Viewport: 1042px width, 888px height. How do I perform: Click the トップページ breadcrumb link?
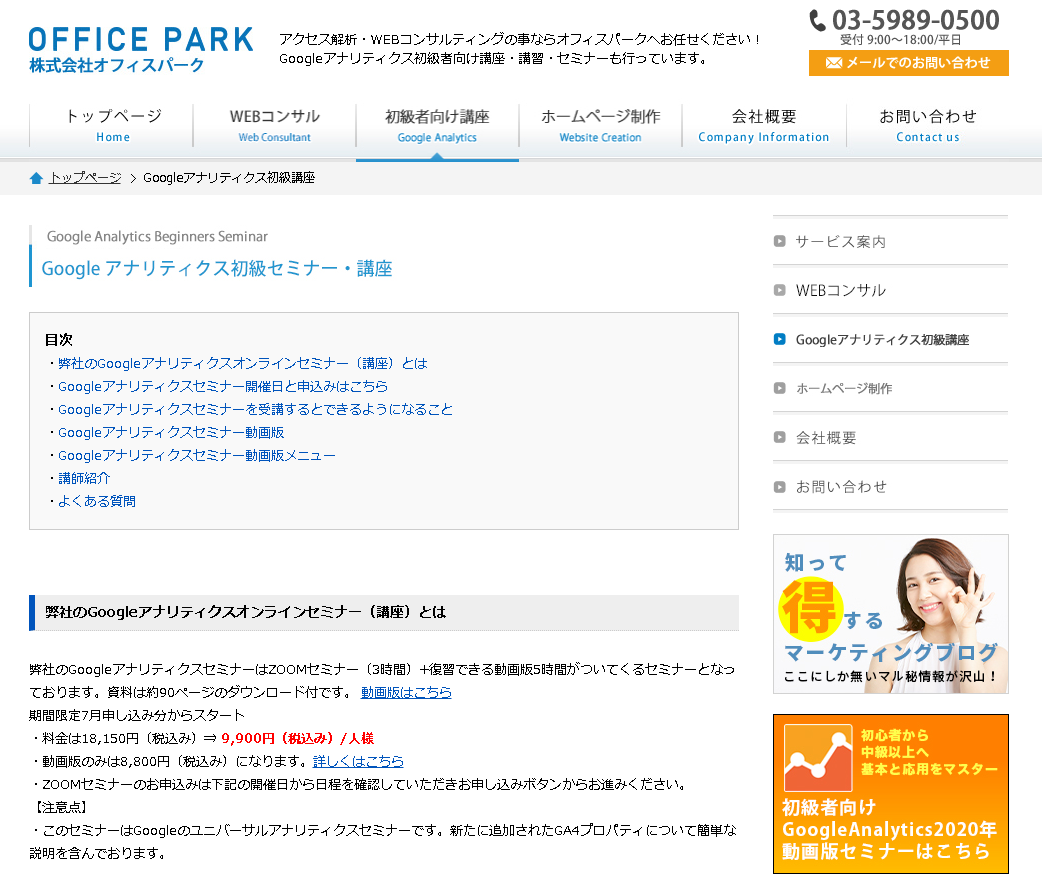pos(85,177)
